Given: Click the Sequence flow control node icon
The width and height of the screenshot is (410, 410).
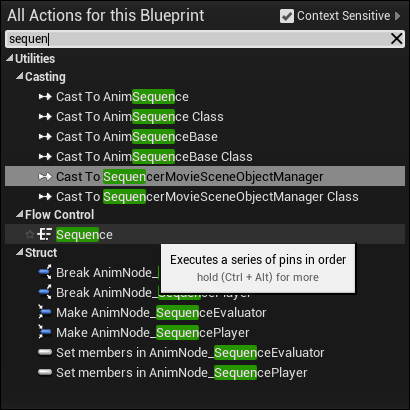Looking at the screenshot, I should pyautogui.click(x=45, y=235).
